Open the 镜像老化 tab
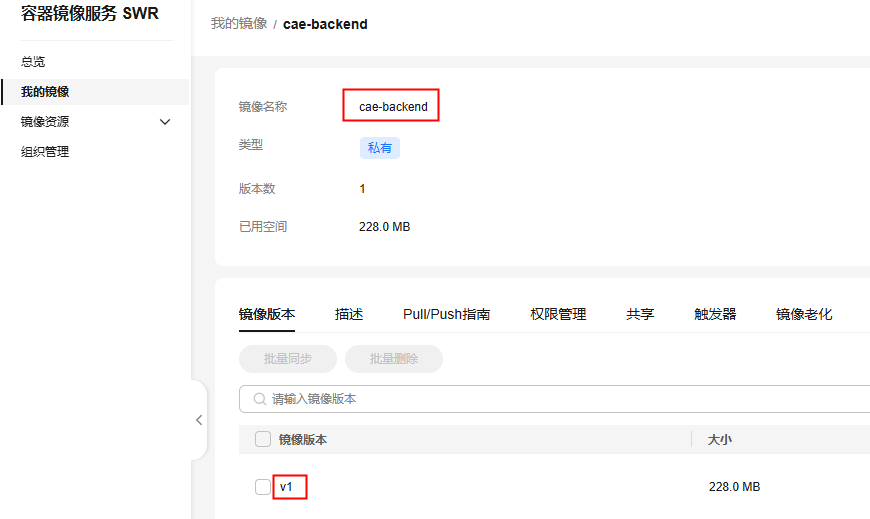The image size is (870, 519). [804, 314]
